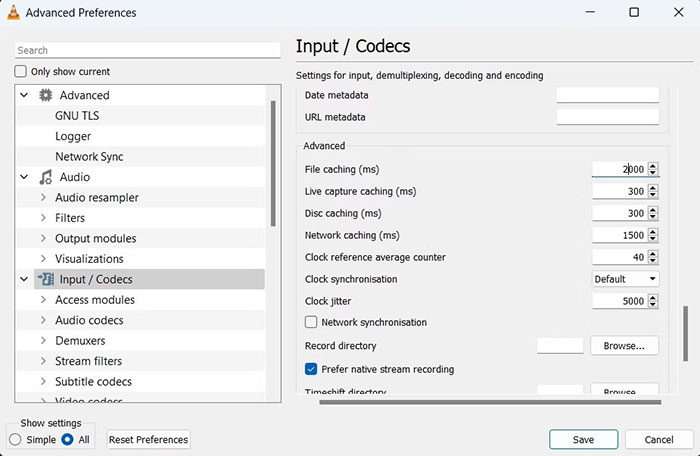Expand the Access modules tree item
This screenshot has height=456, width=700.
43,300
